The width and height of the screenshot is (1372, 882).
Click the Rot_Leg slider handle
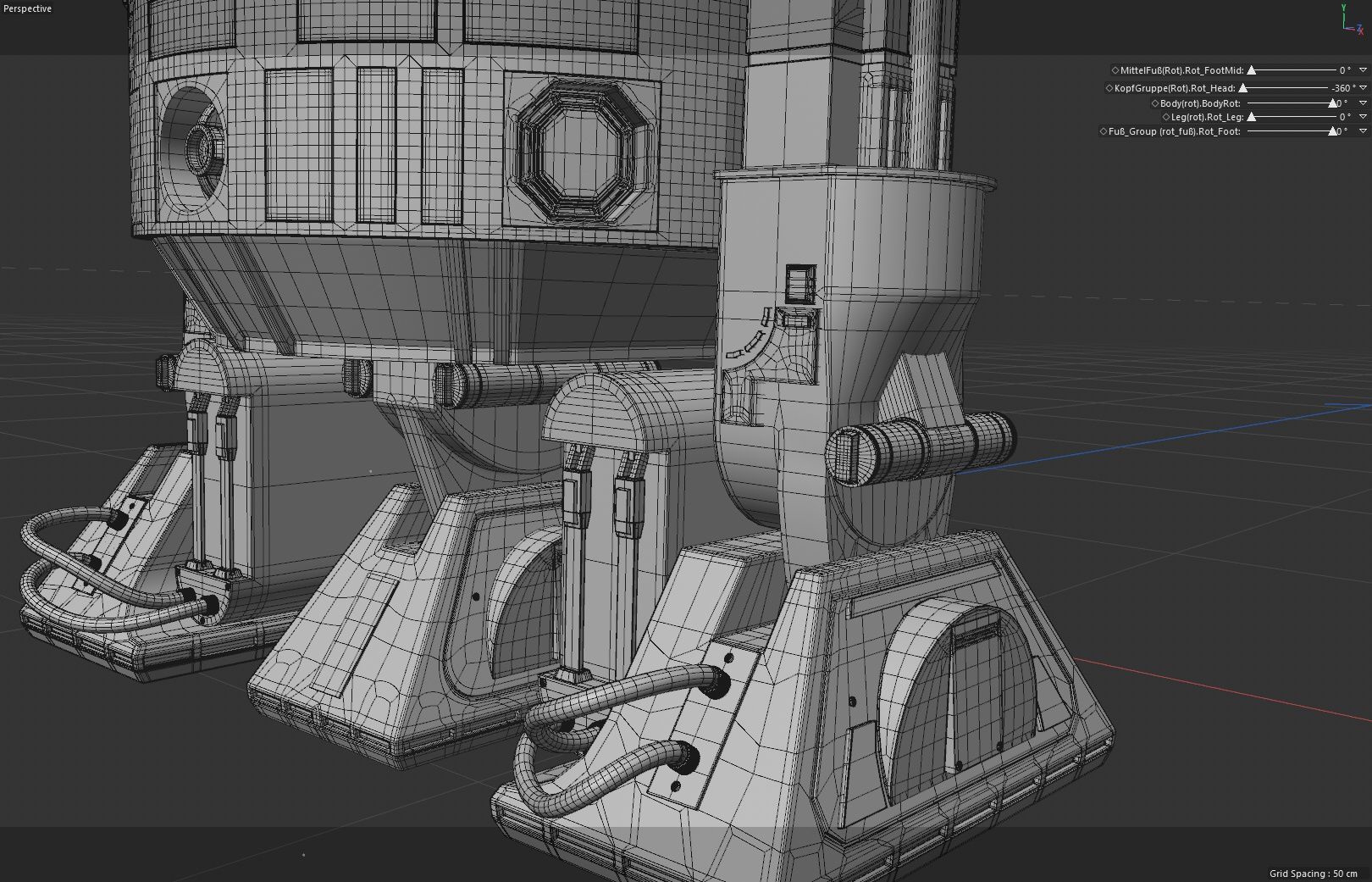tap(1252, 117)
